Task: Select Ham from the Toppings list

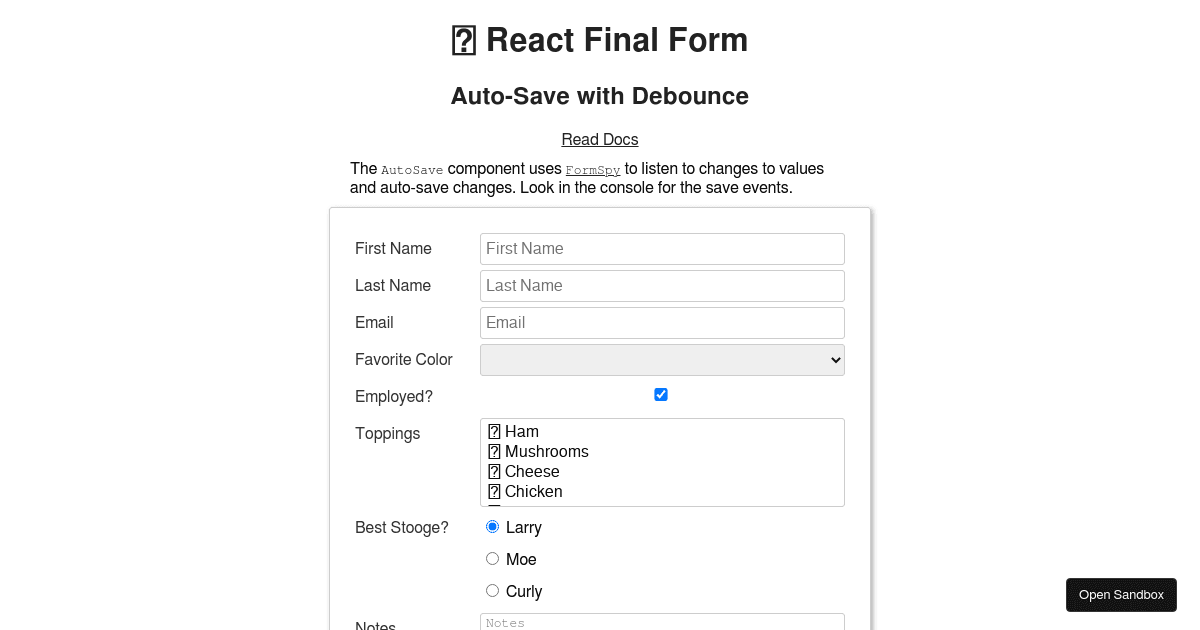Action: point(522,431)
